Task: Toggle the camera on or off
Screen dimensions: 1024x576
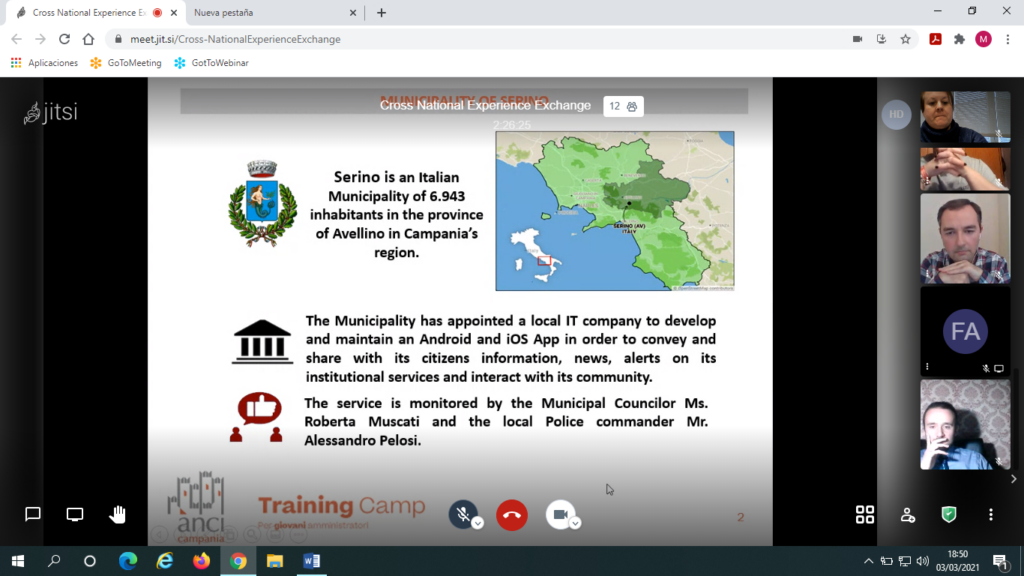Action: [x=559, y=514]
